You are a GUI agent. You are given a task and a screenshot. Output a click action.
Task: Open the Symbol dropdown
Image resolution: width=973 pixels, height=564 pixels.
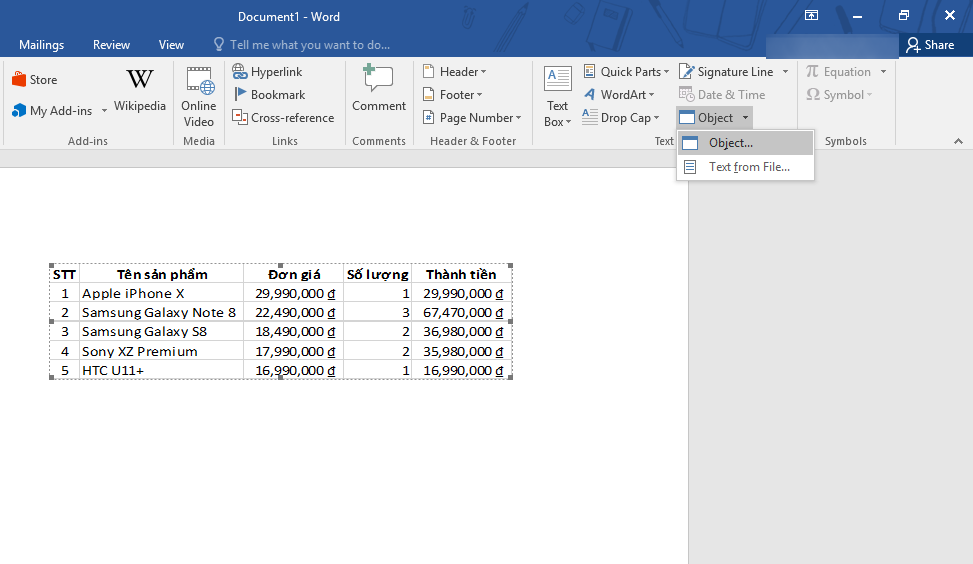840,95
